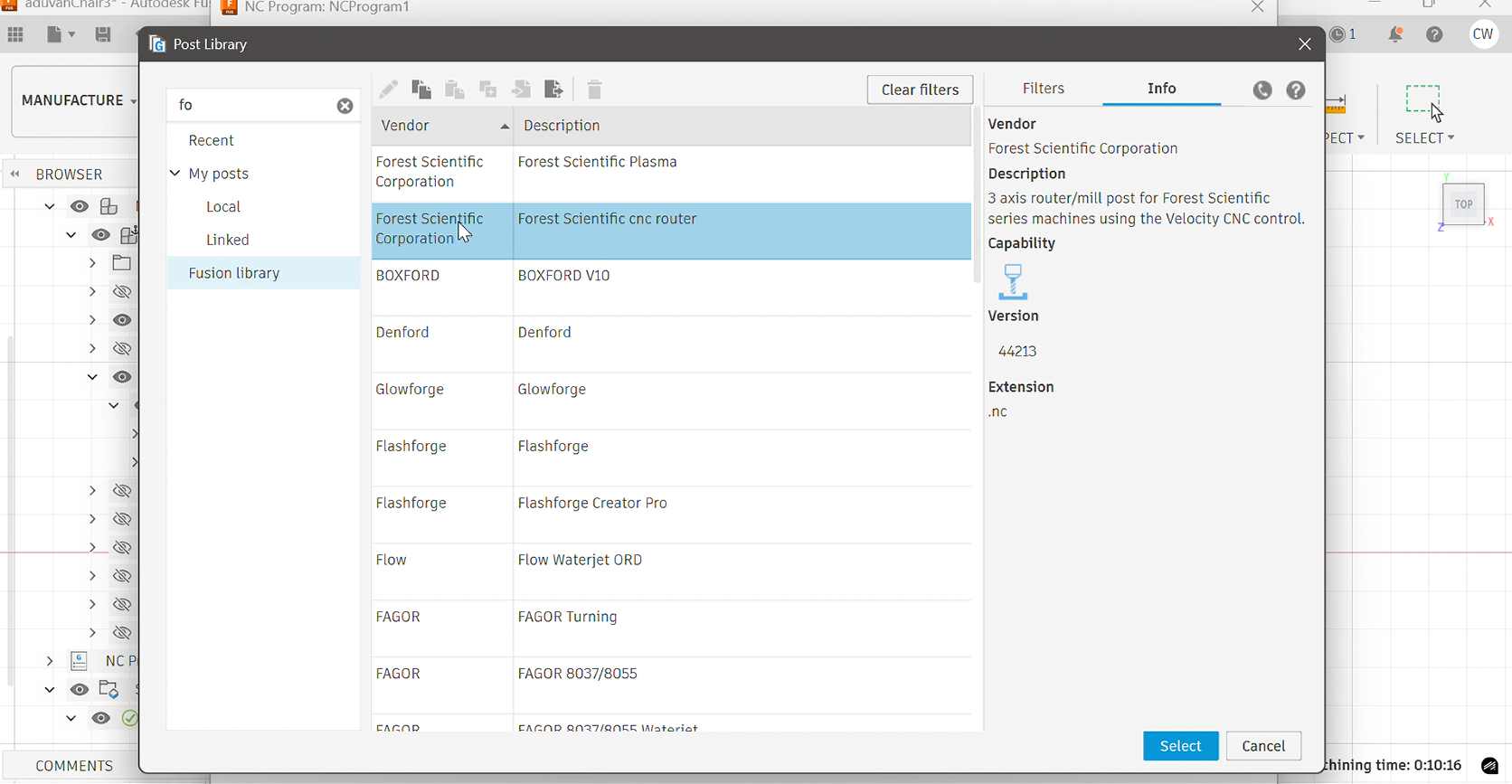Screen dimensions: 1512x784
Task: Switch to the Info tab
Action: [x=1162, y=89]
